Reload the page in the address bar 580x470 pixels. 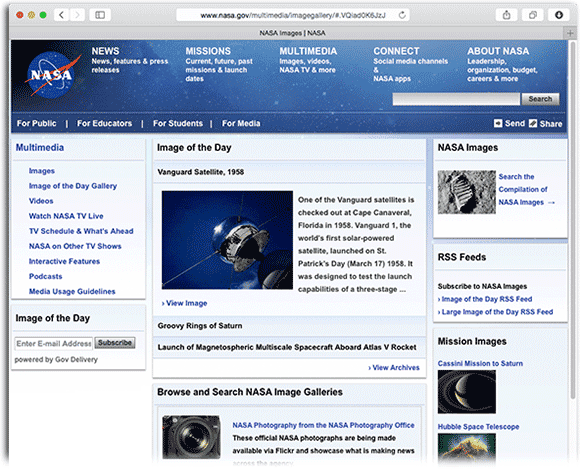[x=402, y=15]
